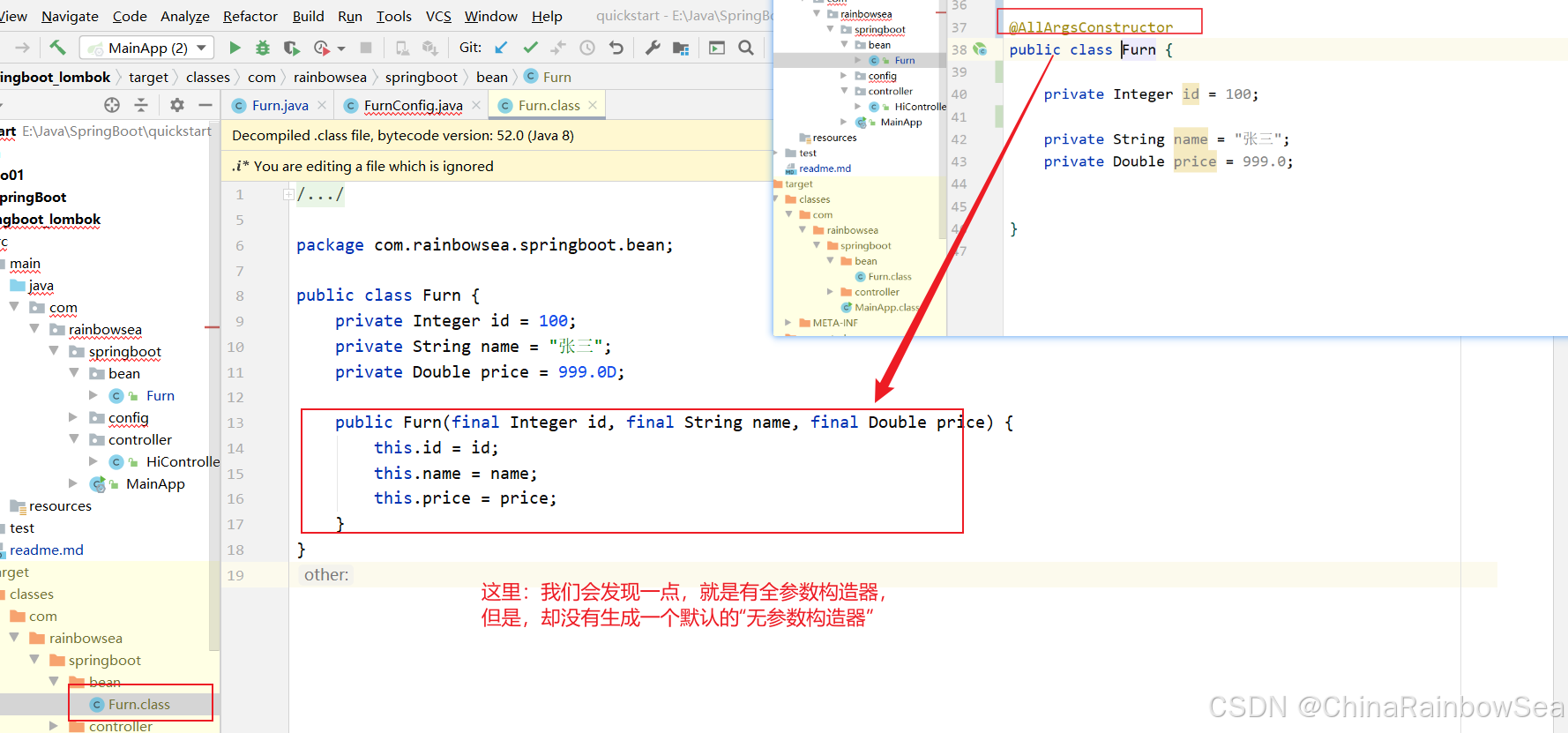The height and width of the screenshot is (733, 1568).
Task: Switch to FurnConfig.java editor tab
Action: pyautogui.click(x=413, y=105)
